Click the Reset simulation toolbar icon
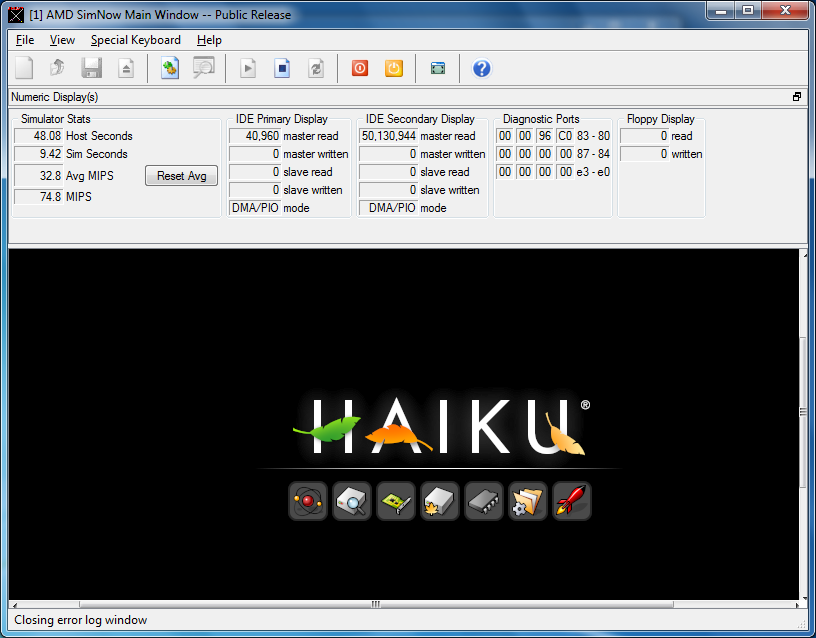 coord(316,68)
